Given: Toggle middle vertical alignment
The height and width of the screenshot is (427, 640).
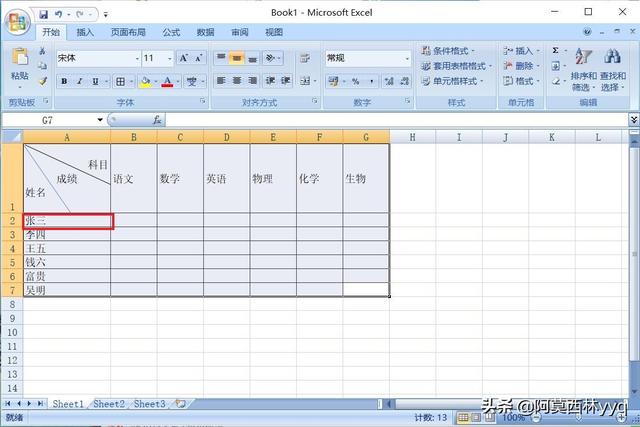Looking at the screenshot, I should (x=237, y=58).
